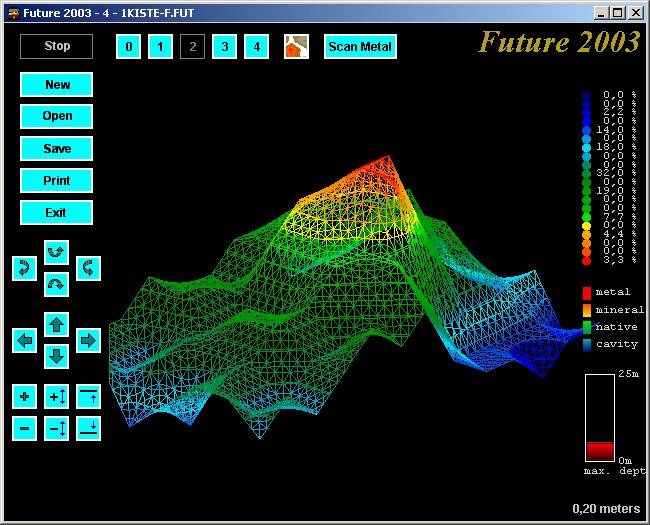Viewport: 650px width, 525px height.
Task: Save the current scan
Action: [56, 148]
